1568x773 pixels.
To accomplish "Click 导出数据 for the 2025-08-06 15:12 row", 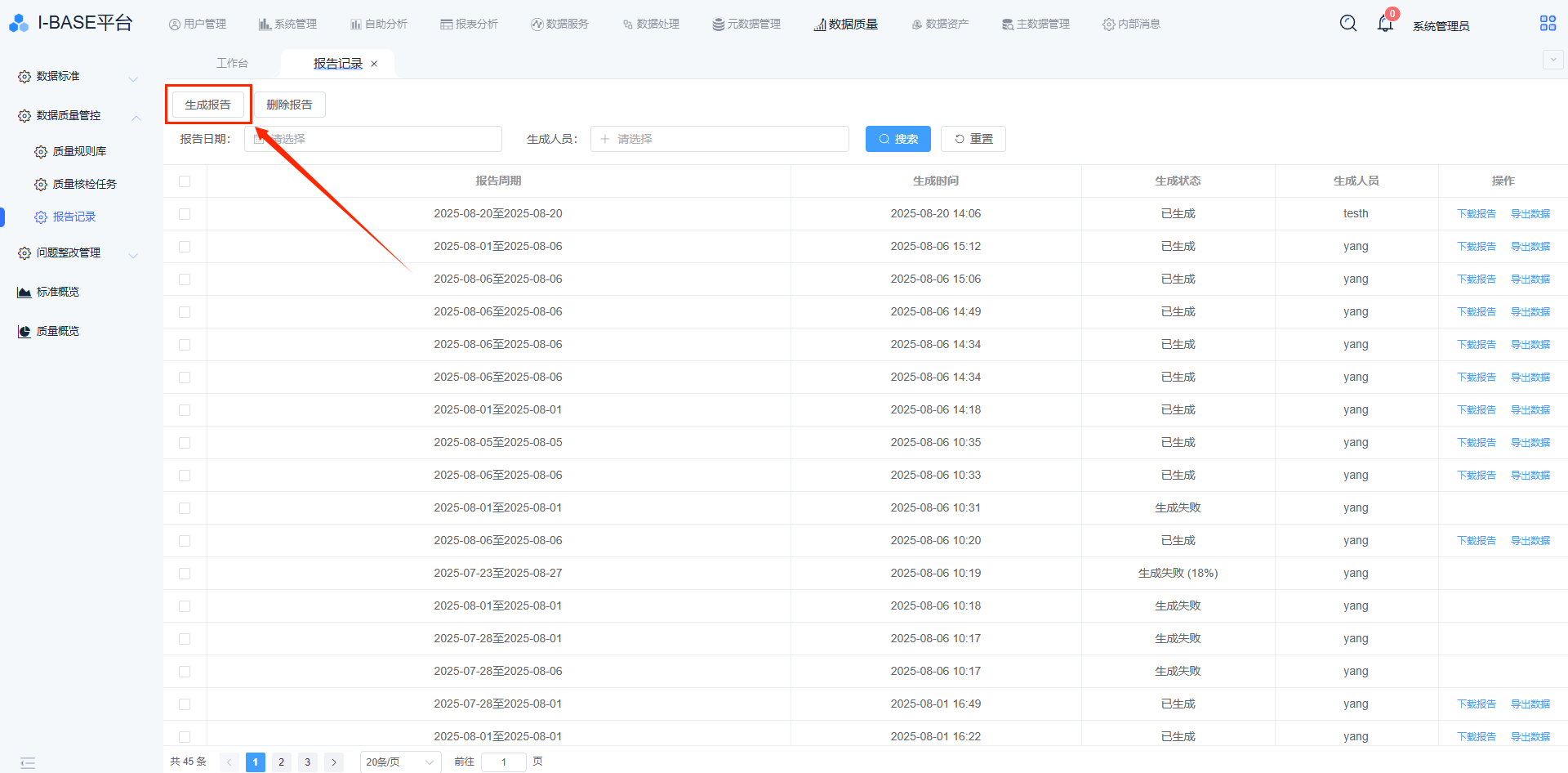I will coord(1530,247).
